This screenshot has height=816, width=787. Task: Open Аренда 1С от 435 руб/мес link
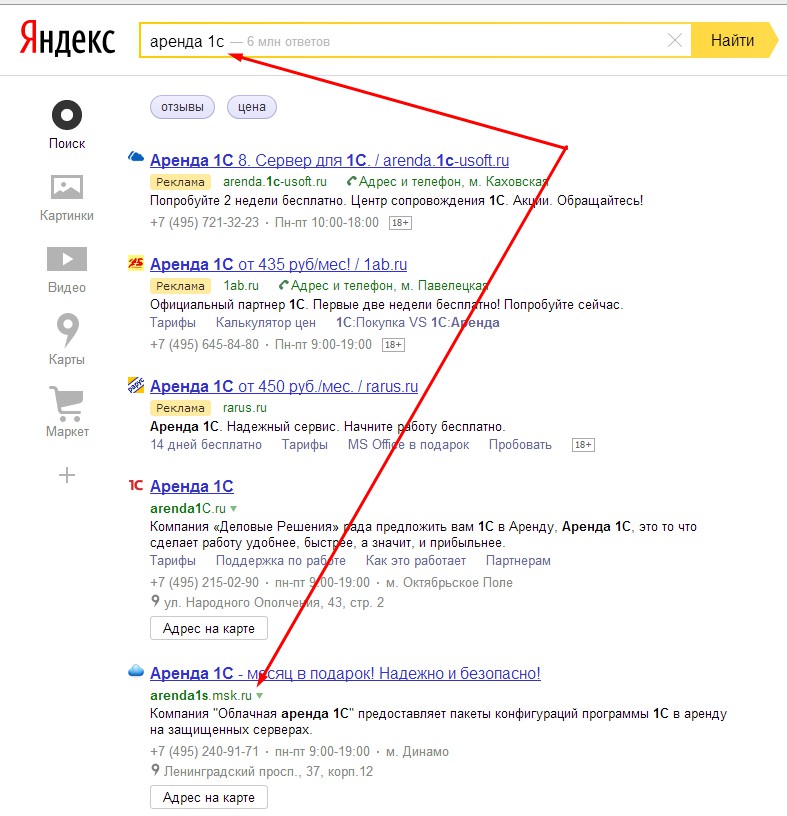tap(278, 264)
